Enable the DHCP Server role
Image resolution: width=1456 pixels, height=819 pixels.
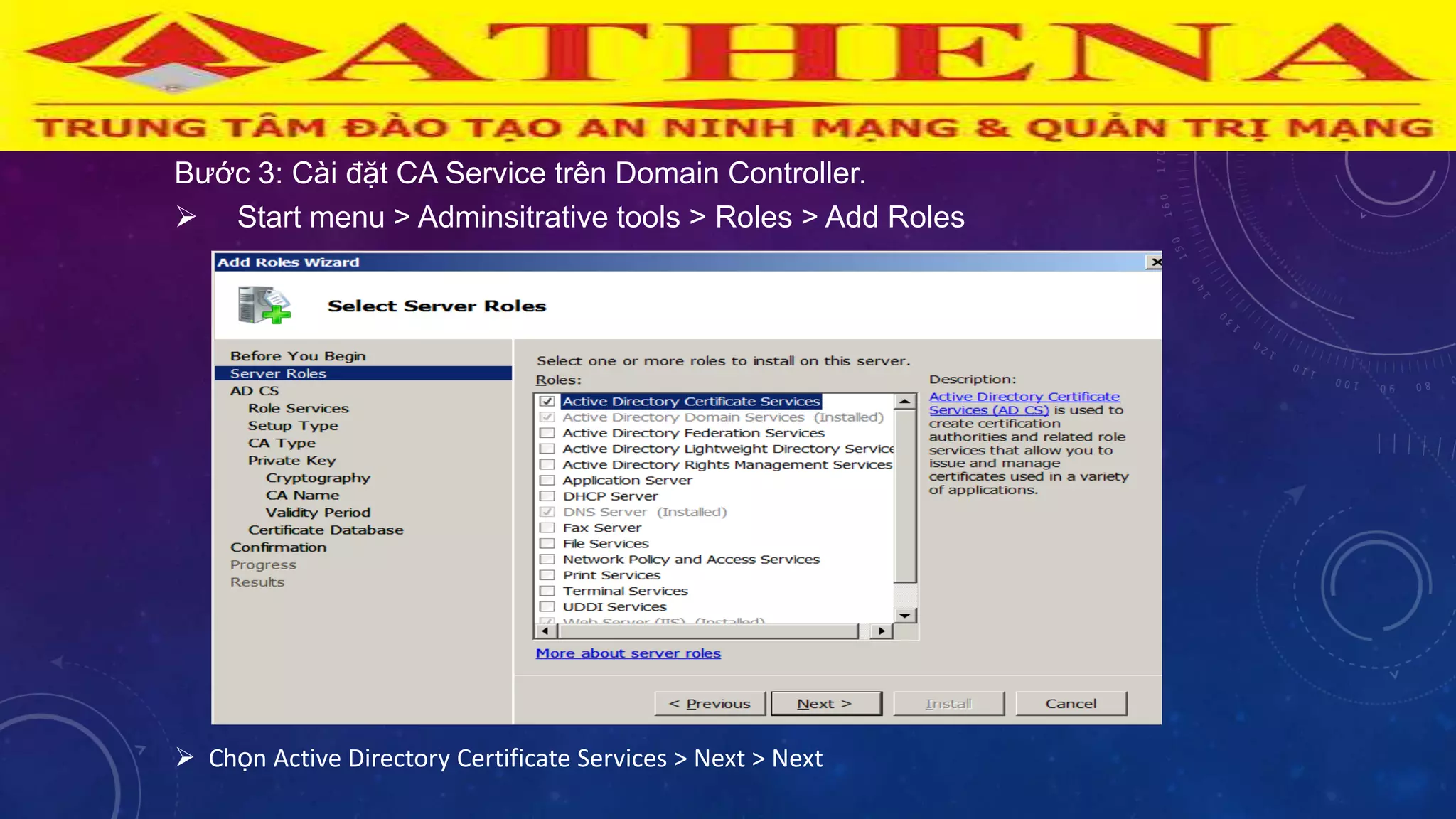[x=547, y=496]
